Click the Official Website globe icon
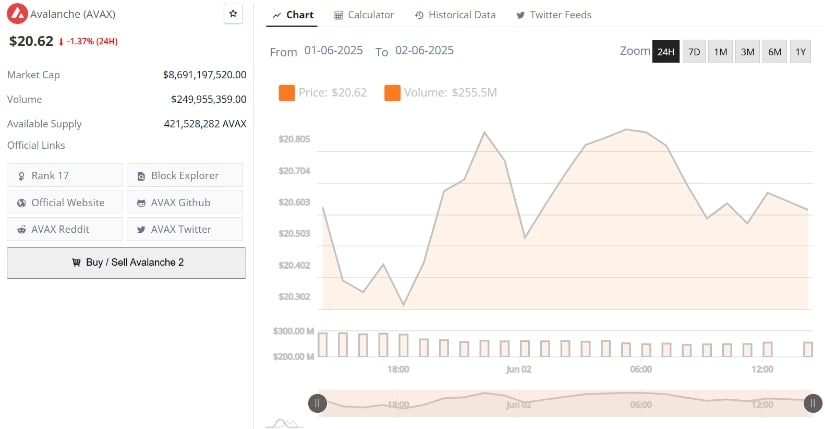This screenshot has height=429, width=825. [x=21, y=203]
